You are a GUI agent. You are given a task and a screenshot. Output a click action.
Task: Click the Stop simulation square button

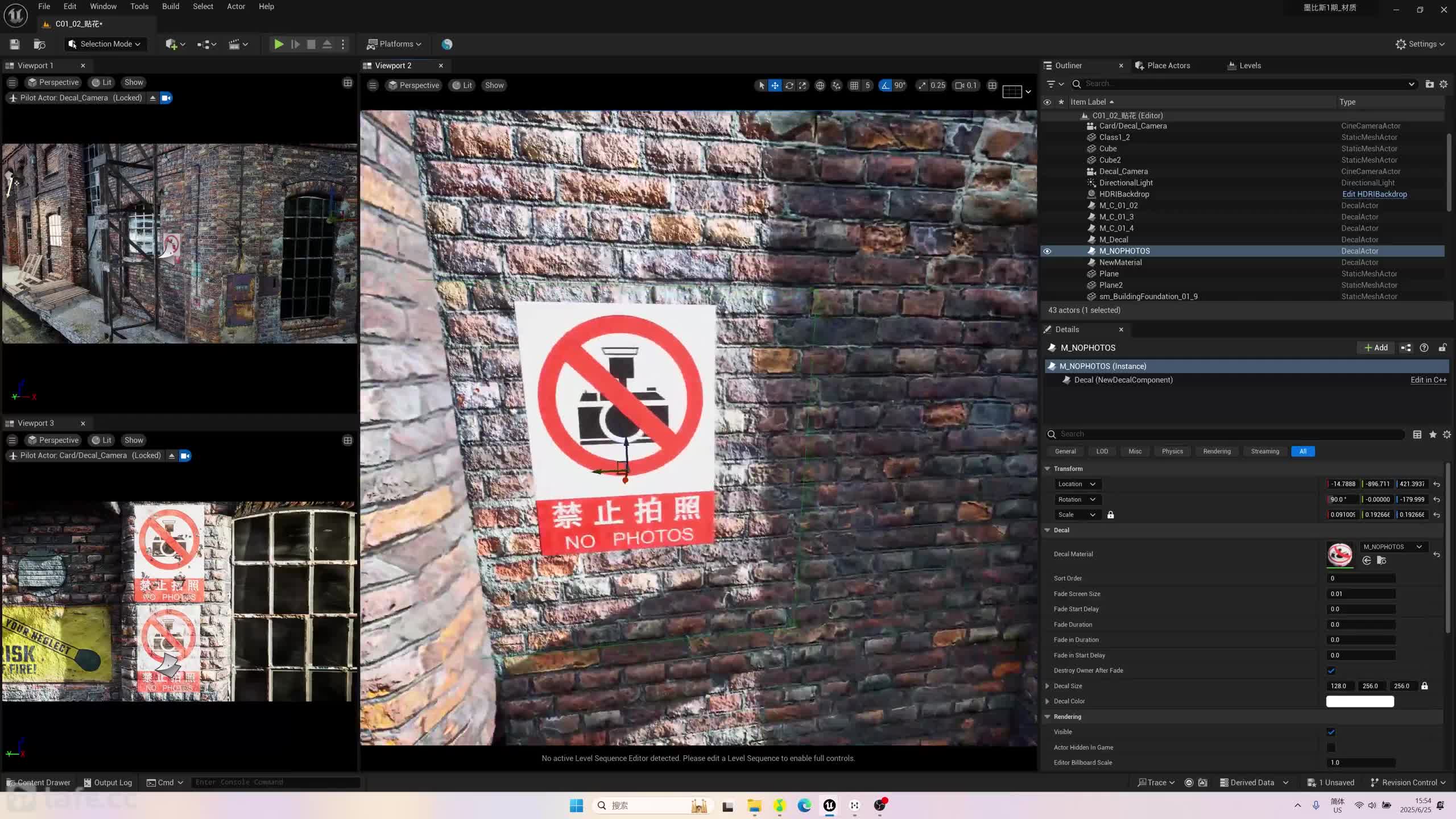tap(311, 44)
